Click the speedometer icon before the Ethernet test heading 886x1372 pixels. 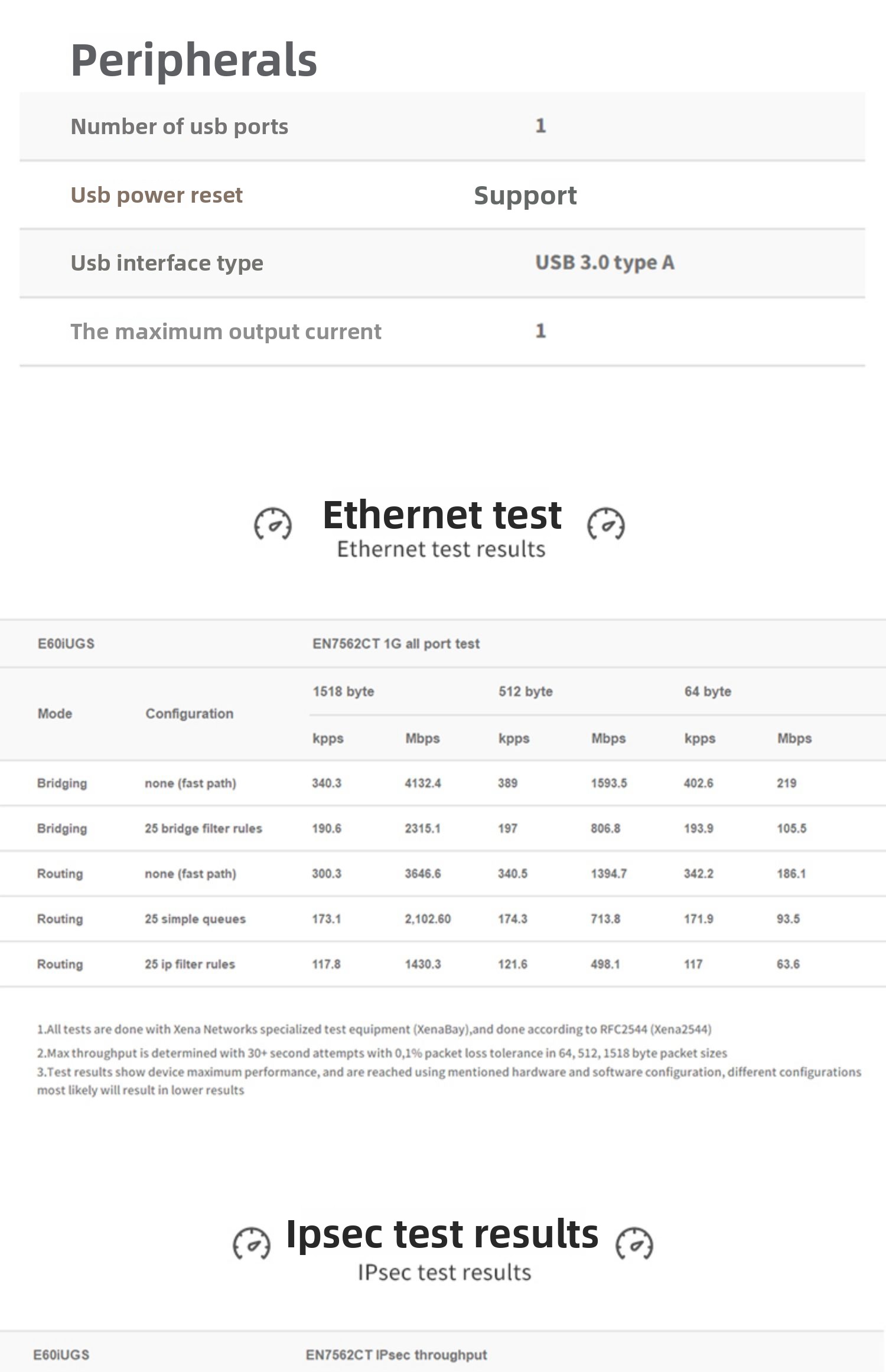coord(273,524)
